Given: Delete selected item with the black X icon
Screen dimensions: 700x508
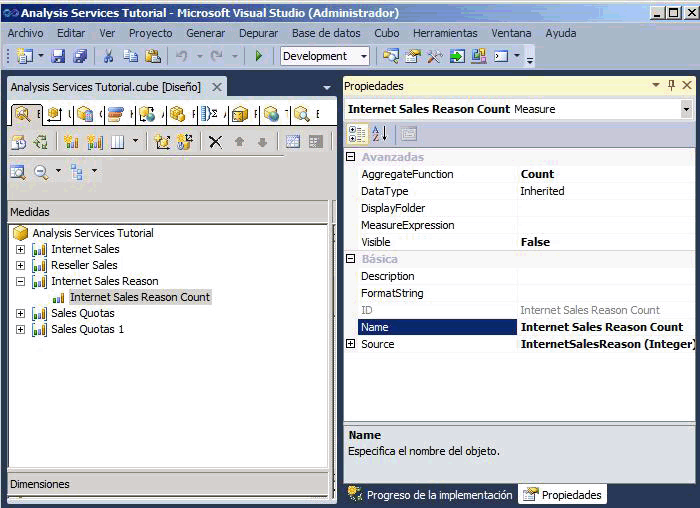Looking at the screenshot, I should tap(215, 142).
